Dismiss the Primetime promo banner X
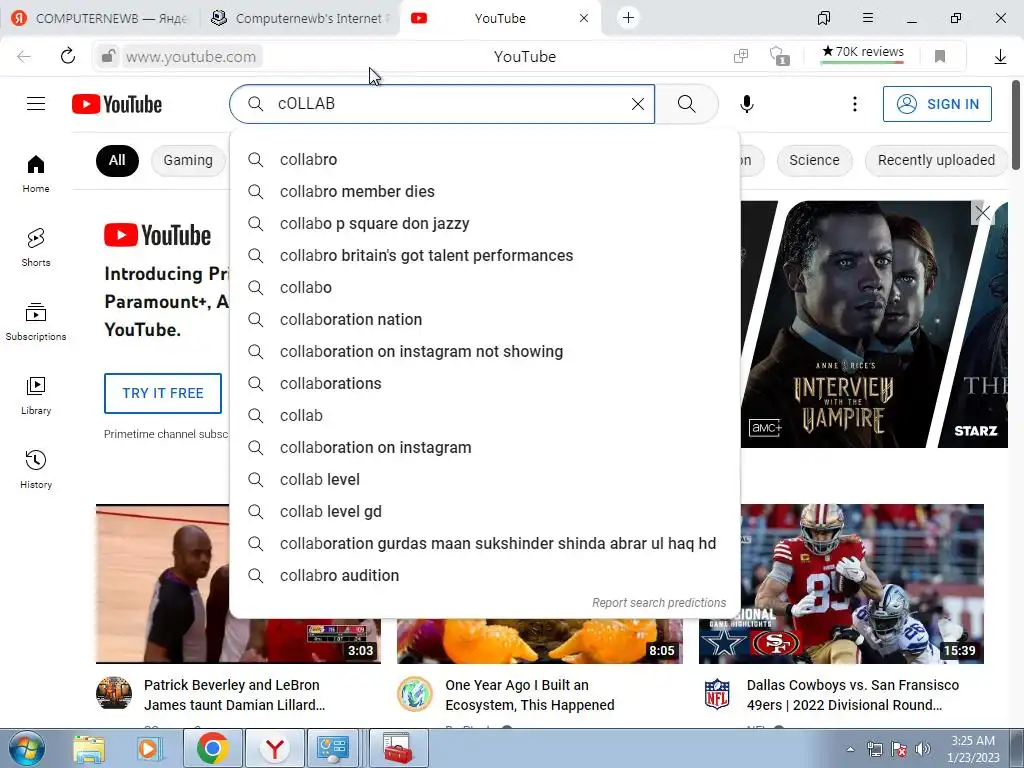This screenshot has width=1024, height=768. click(x=982, y=212)
